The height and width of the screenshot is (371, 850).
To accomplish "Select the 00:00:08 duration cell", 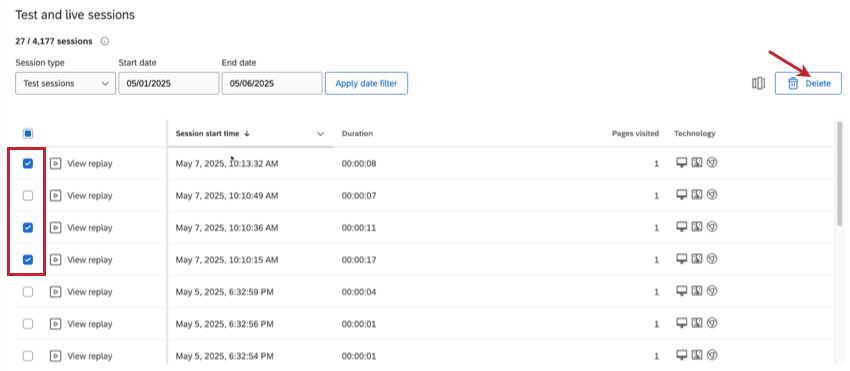I will pos(359,164).
